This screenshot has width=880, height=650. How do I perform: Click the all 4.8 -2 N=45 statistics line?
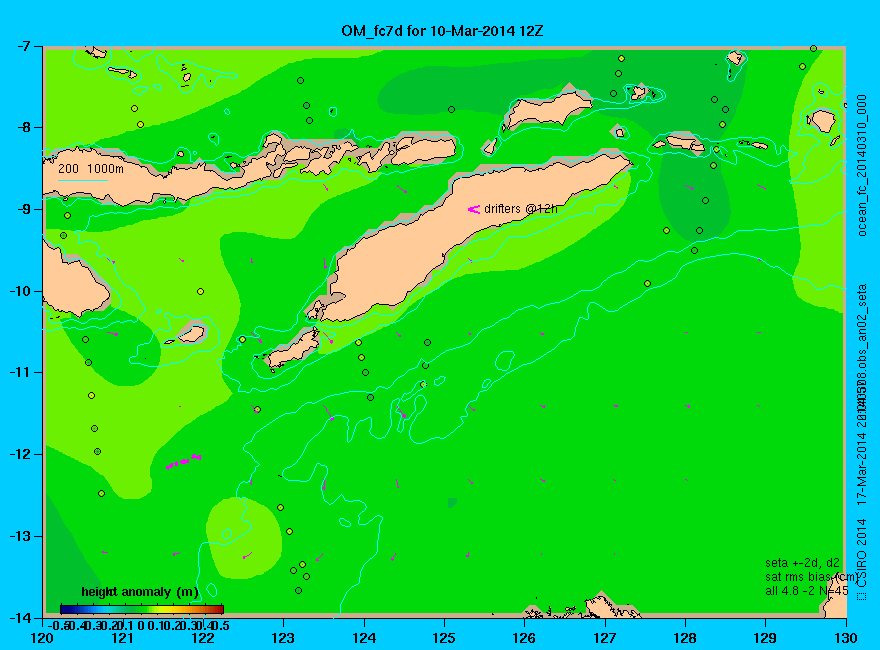pos(806,591)
